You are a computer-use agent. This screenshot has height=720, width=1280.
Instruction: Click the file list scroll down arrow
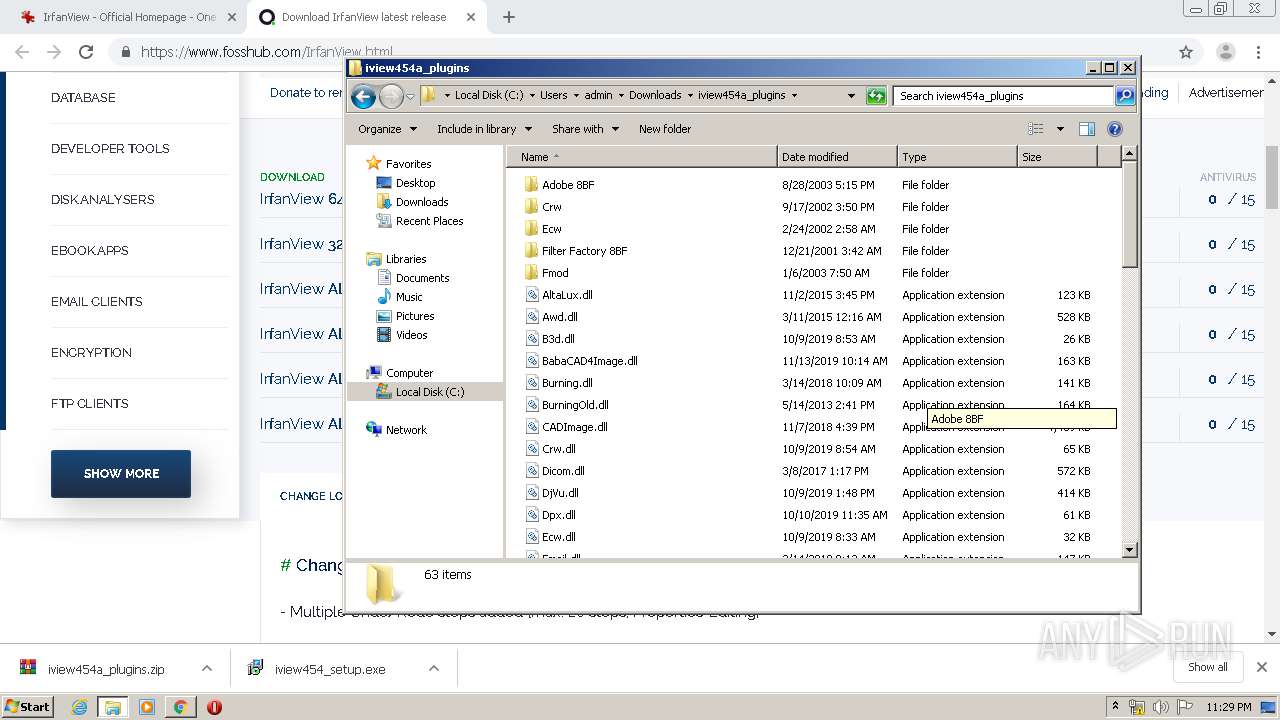click(x=1129, y=550)
